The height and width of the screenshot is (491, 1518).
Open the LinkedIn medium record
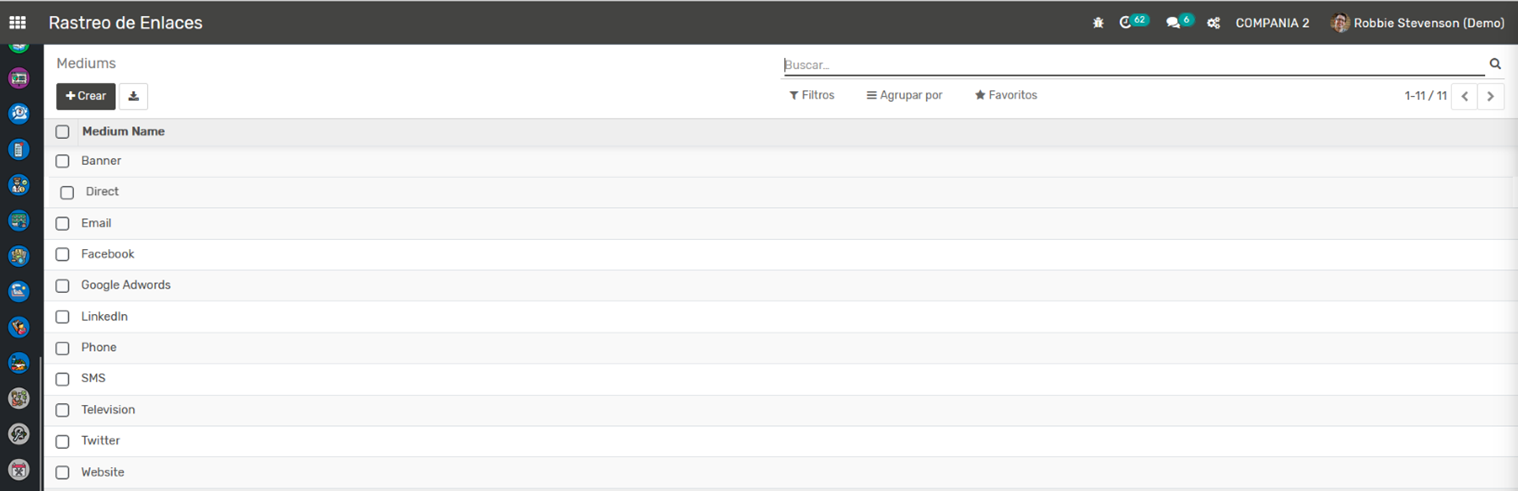tap(105, 317)
